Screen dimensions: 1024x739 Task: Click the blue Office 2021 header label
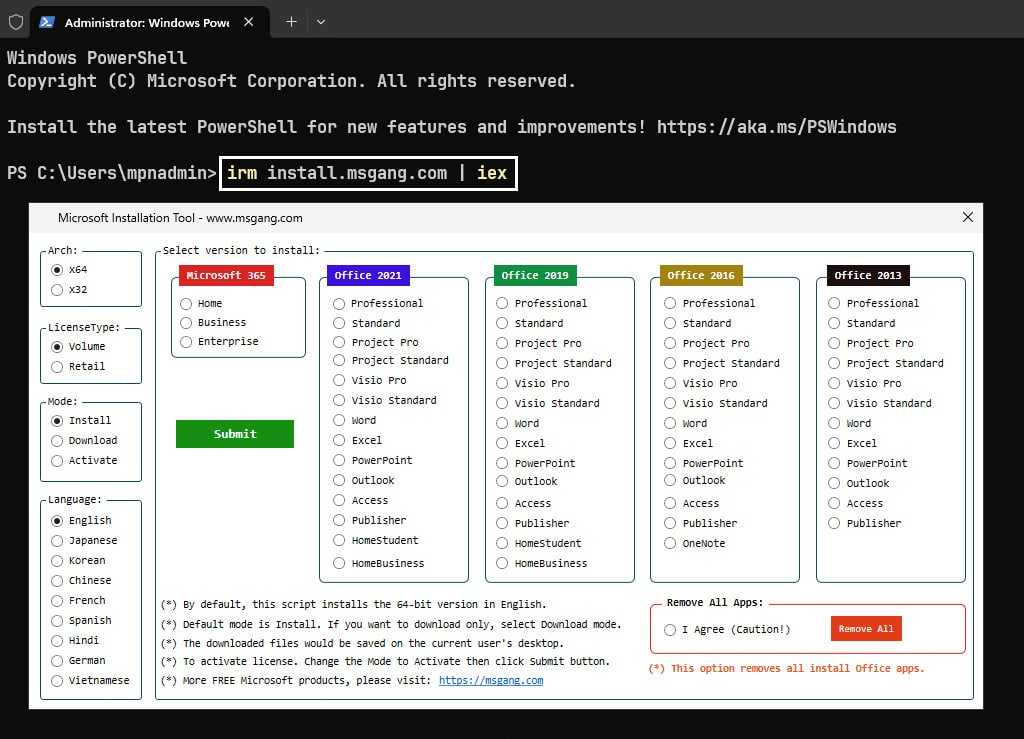[x=368, y=275]
